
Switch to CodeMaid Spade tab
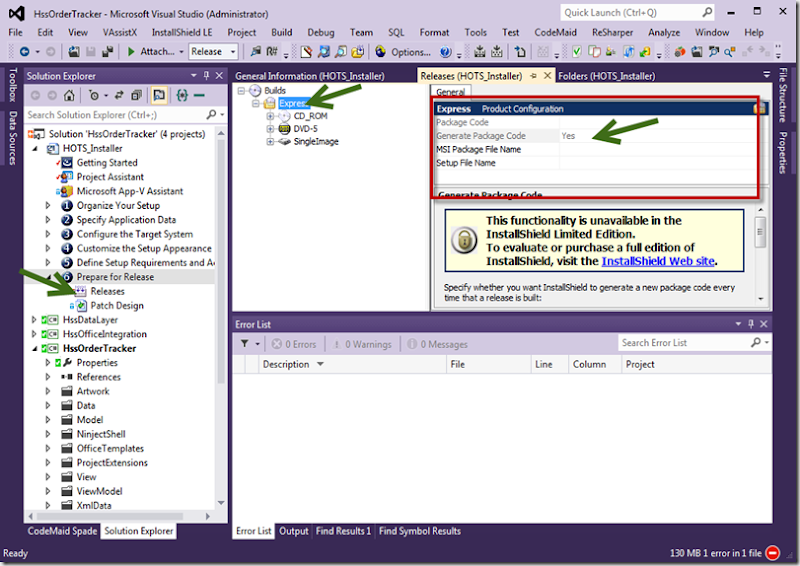click(x=62, y=531)
